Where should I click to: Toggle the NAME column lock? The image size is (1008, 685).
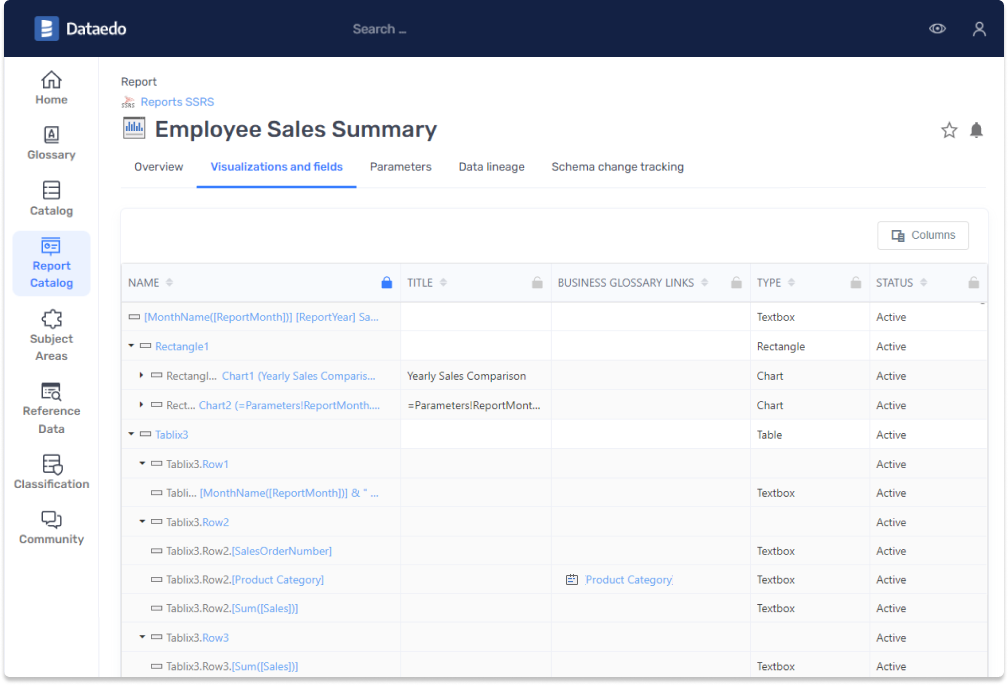tap(387, 283)
